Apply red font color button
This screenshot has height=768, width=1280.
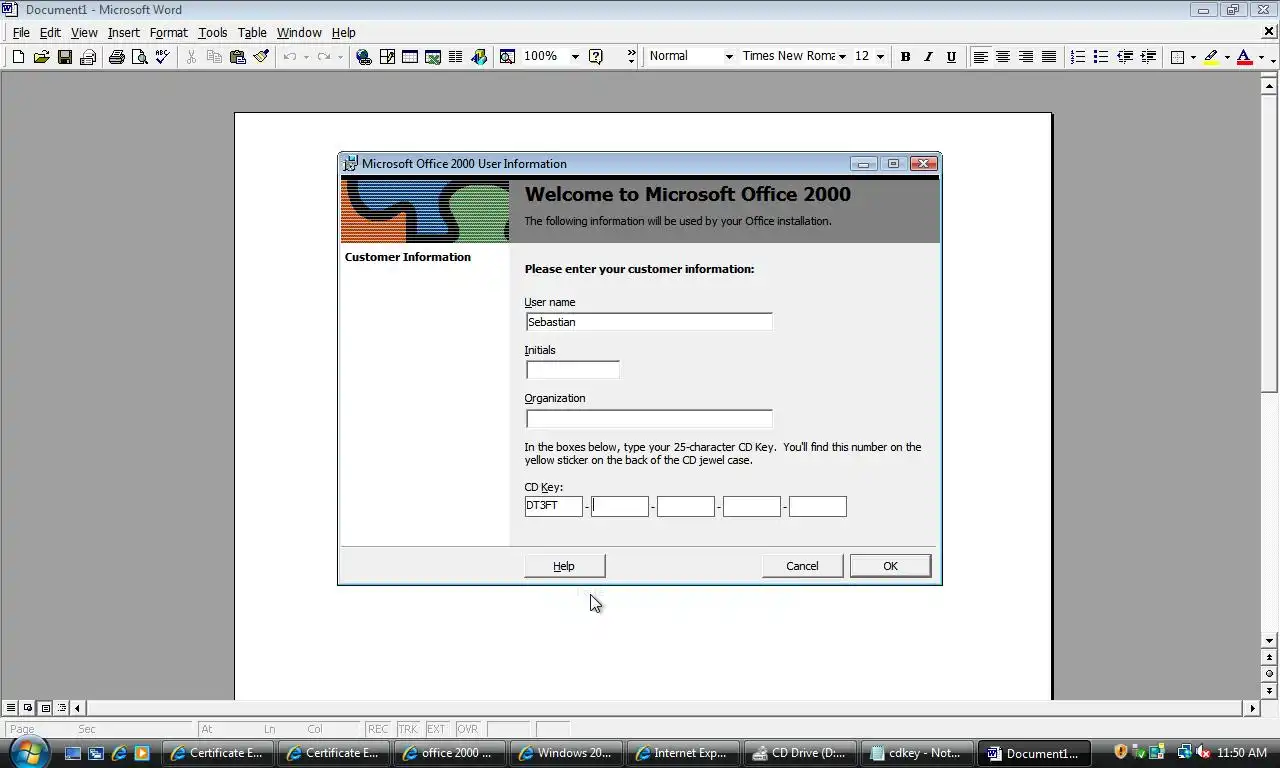point(1244,57)
